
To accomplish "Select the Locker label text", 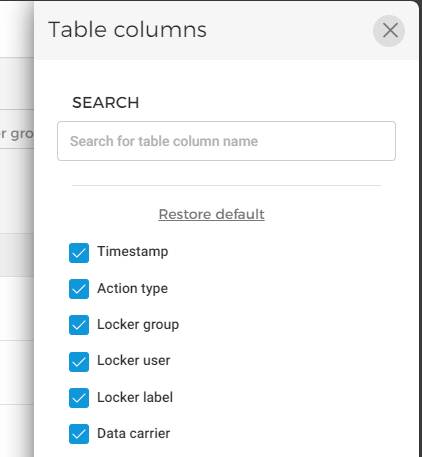I will 135,397.
